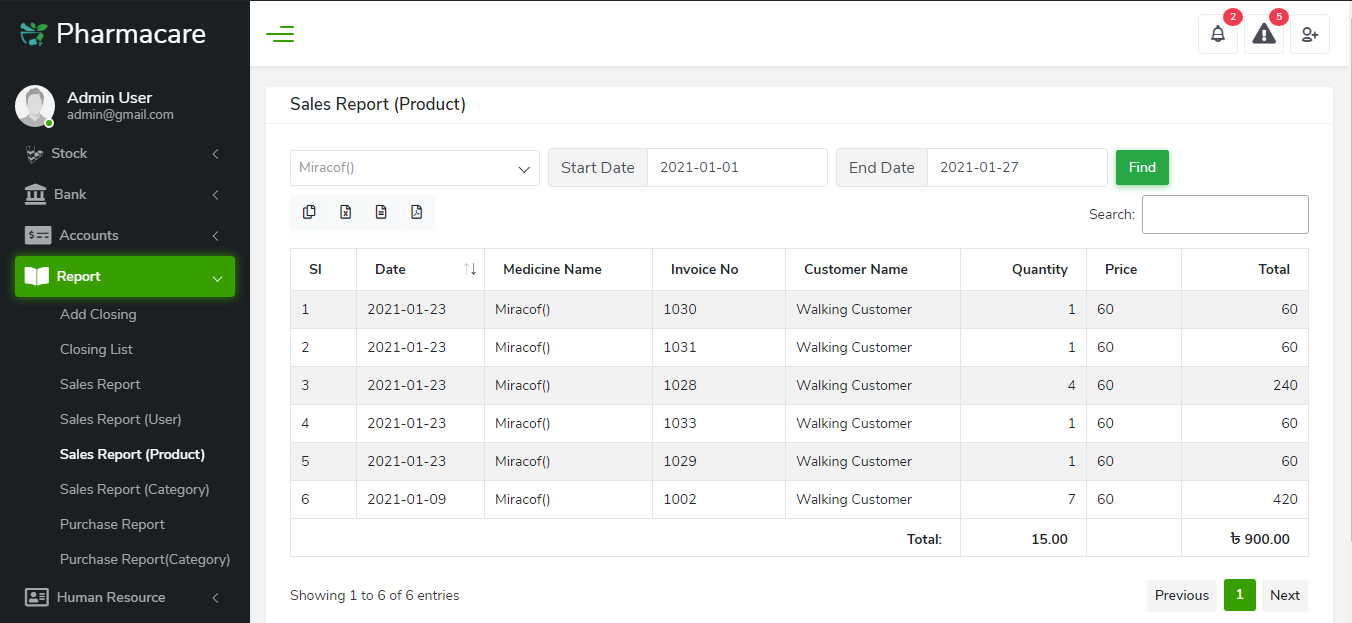Open the notifications bell icon
Screen dimensions: 1352x623
click(1218, 33)
